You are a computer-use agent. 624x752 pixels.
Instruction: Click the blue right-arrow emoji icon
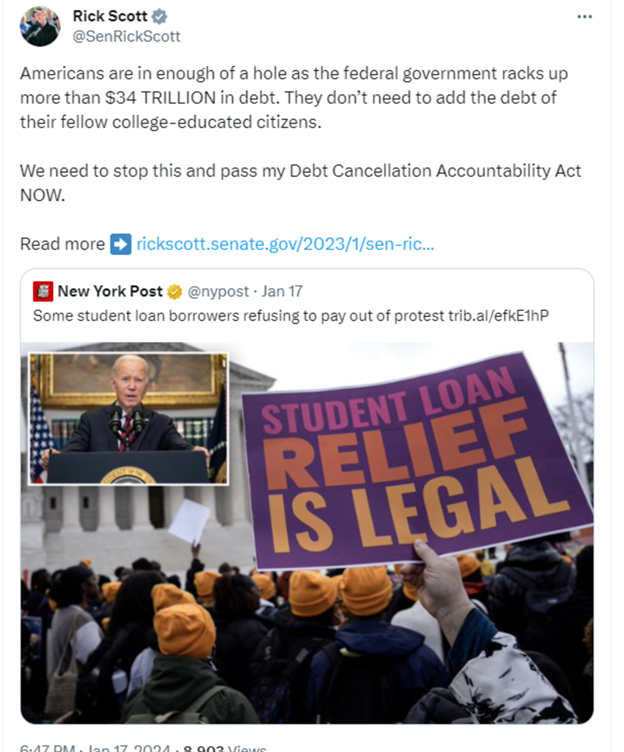pyautogui.click(x=120, y=244)
